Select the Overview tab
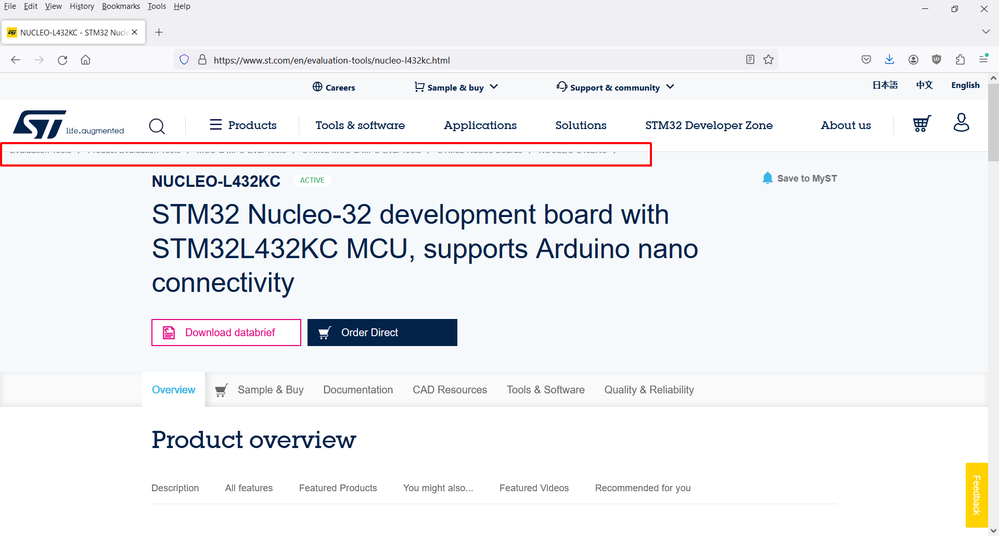 tap(173, 389)
